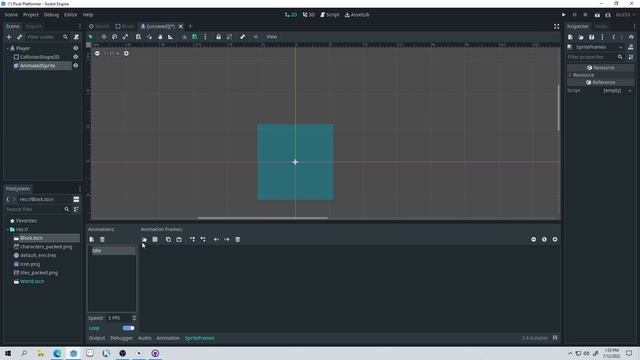Choose the Move Mode tool
This screenshot has height=360, width=640.
pos(104,37)
